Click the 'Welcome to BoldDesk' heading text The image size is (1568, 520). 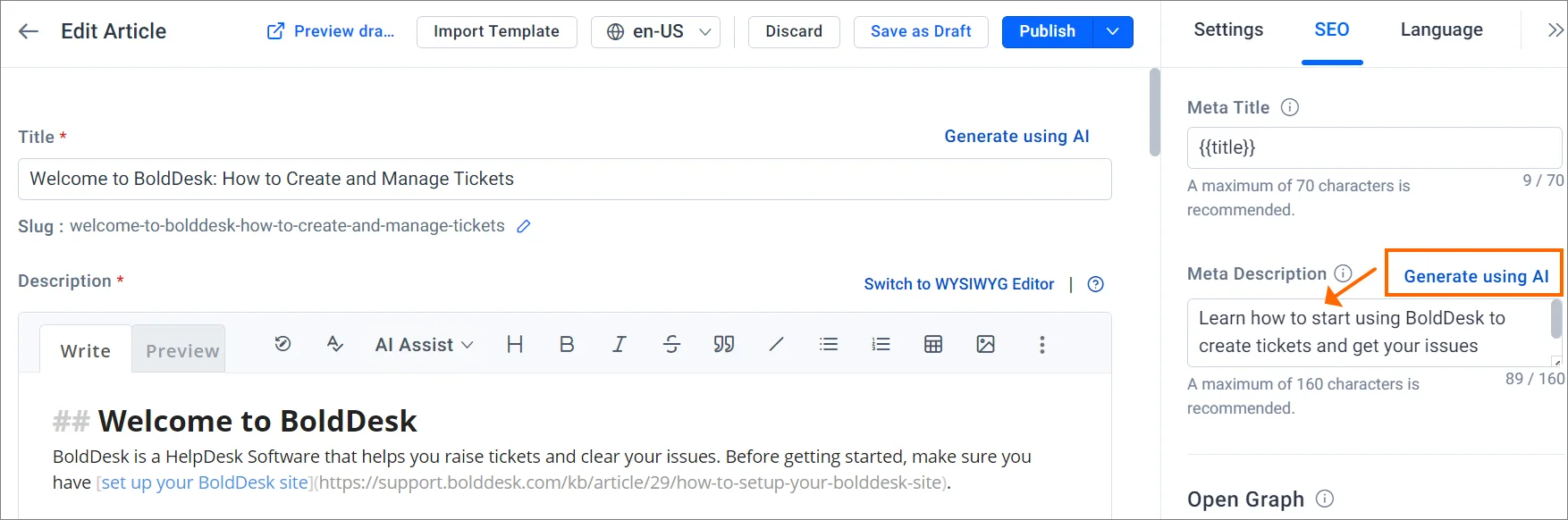click(x=257, y=421)
